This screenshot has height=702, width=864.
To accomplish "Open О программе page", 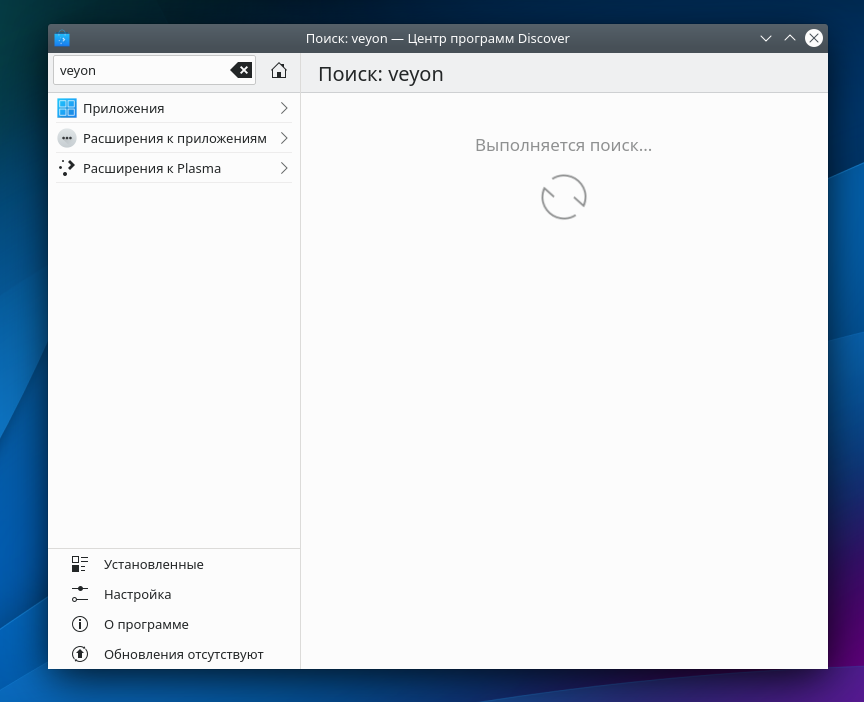I will click(174, 624).
